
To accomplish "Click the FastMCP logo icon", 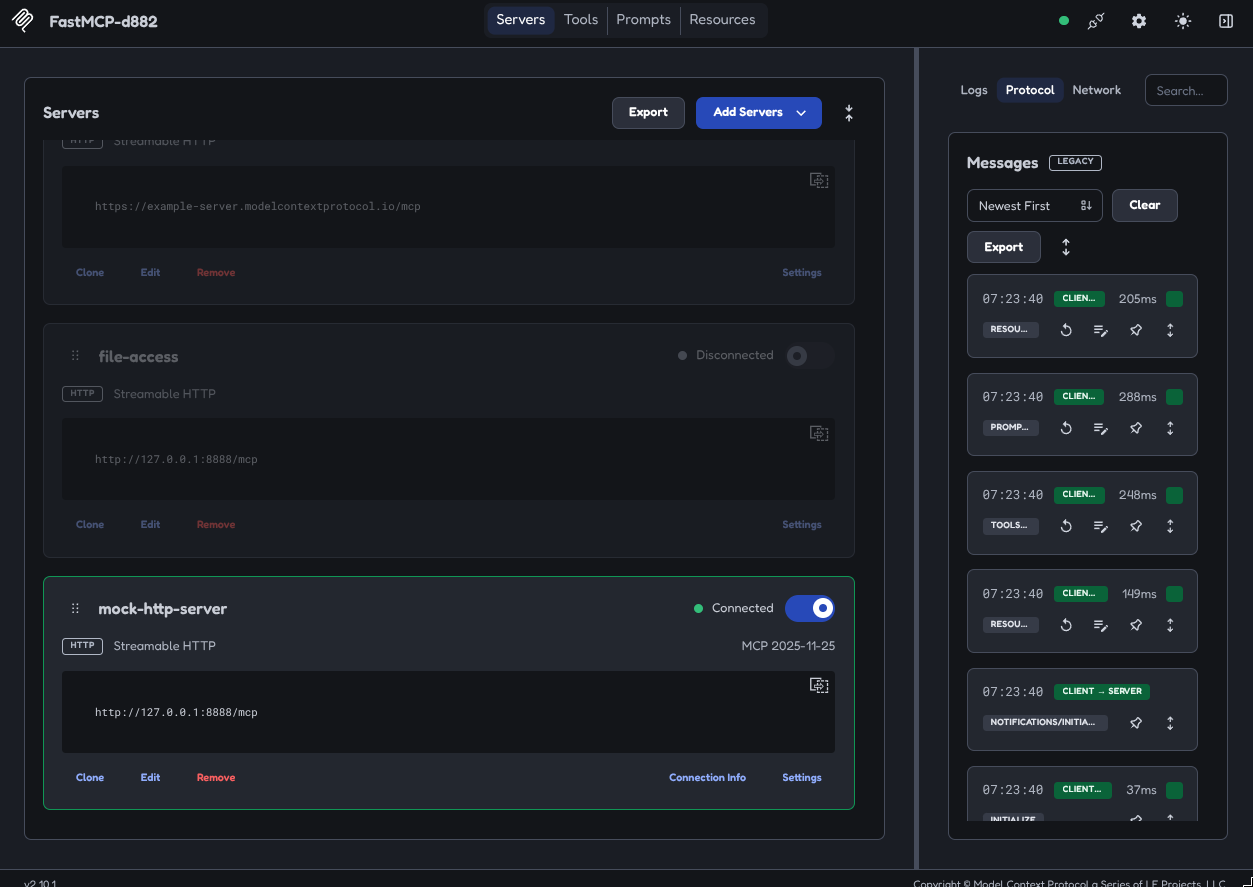I will point(23,21).
